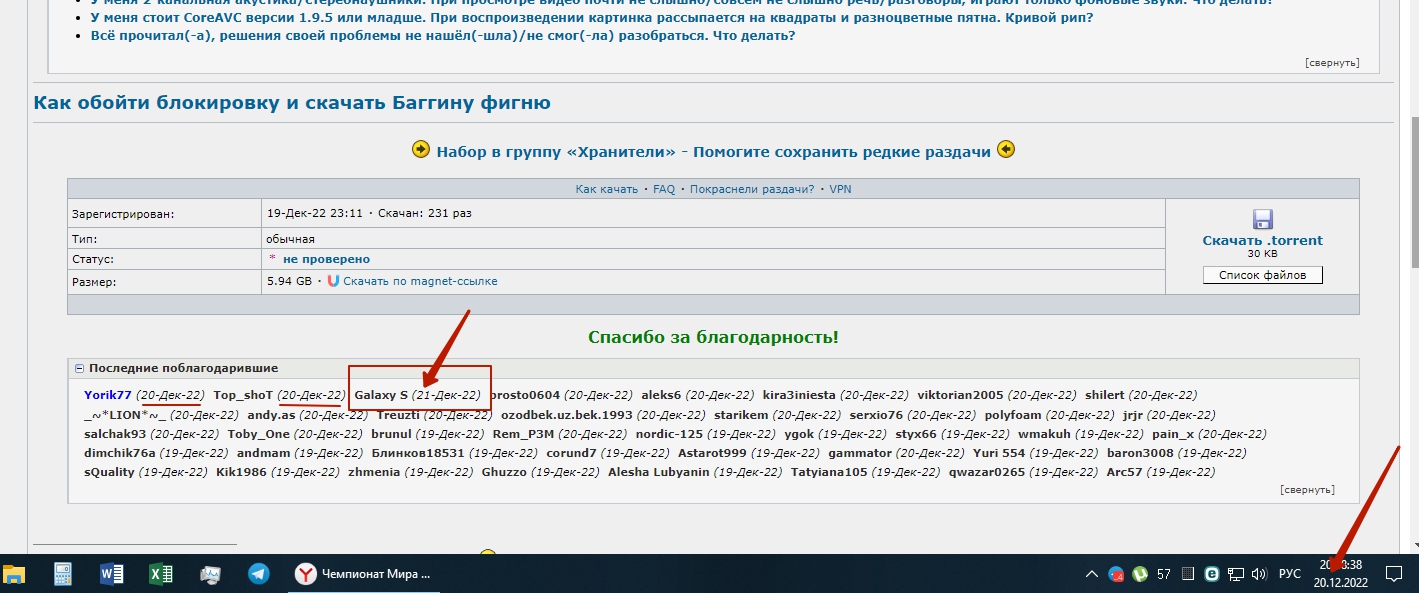Click the Список файлов button
The image size is (1419, 593).
(x=1262, y=275)
